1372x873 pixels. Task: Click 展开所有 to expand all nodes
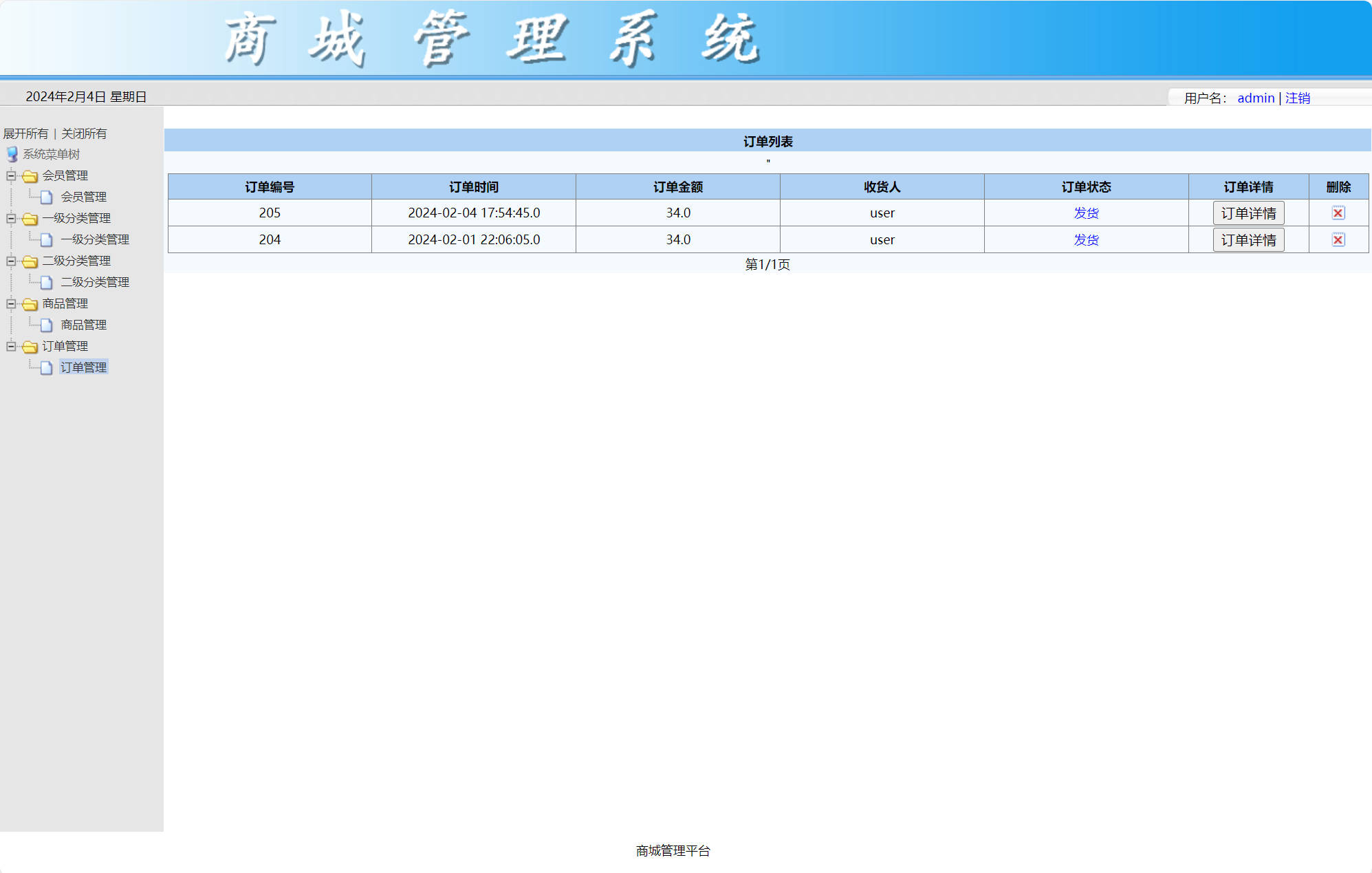[x=26, y=133]
